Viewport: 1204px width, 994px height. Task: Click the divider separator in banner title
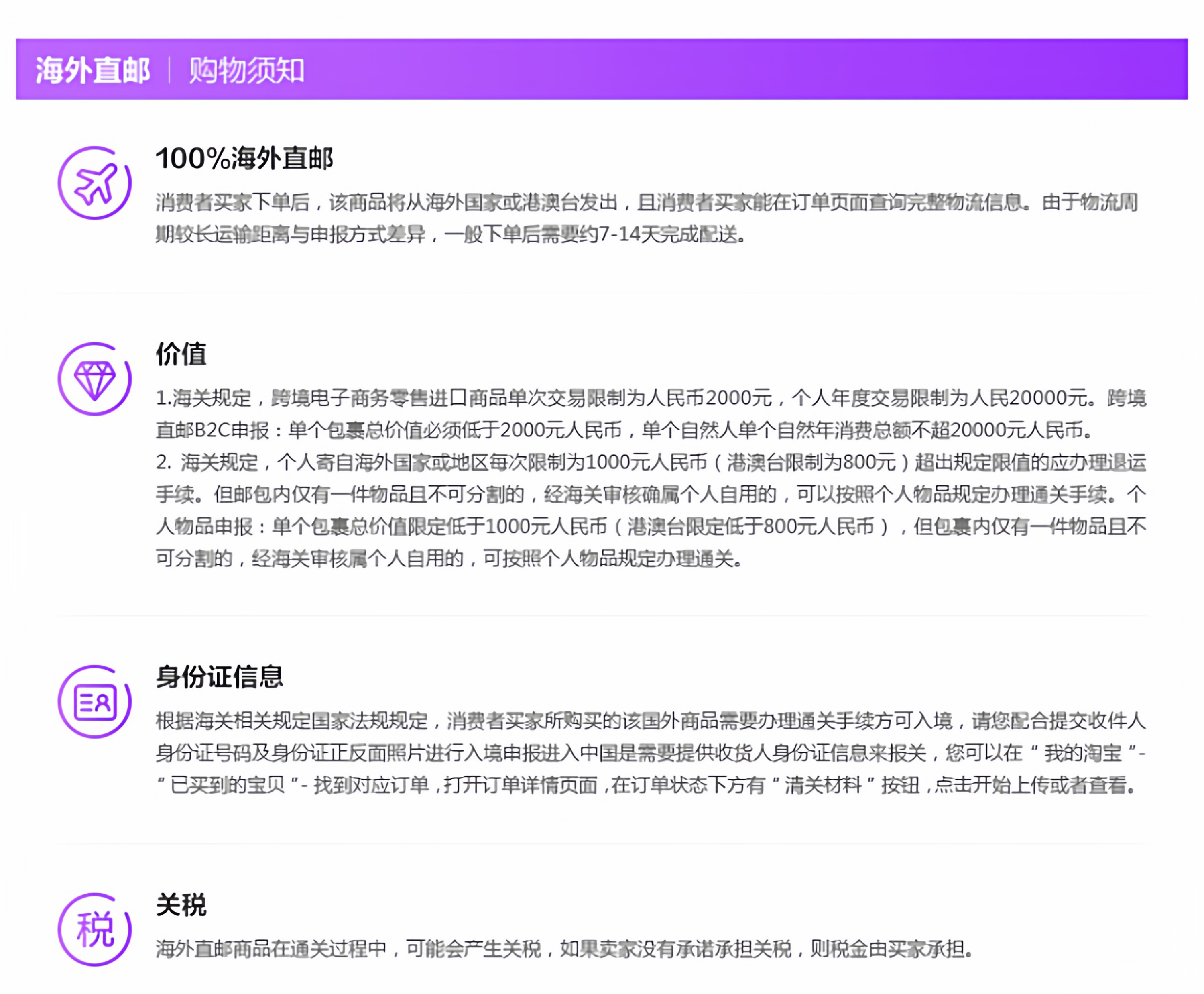(x=169, y=70)
